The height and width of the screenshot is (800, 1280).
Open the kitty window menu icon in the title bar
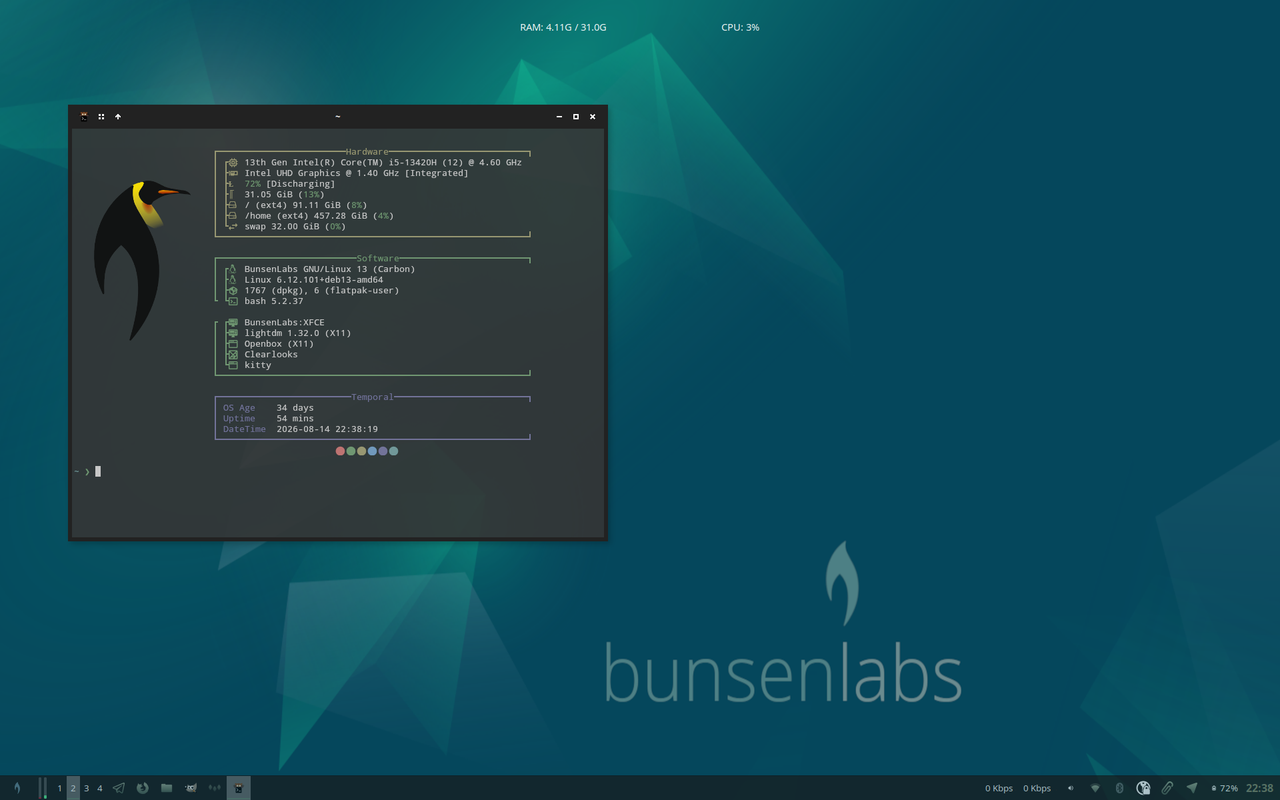pyautogui.click(x=84, y=117)
